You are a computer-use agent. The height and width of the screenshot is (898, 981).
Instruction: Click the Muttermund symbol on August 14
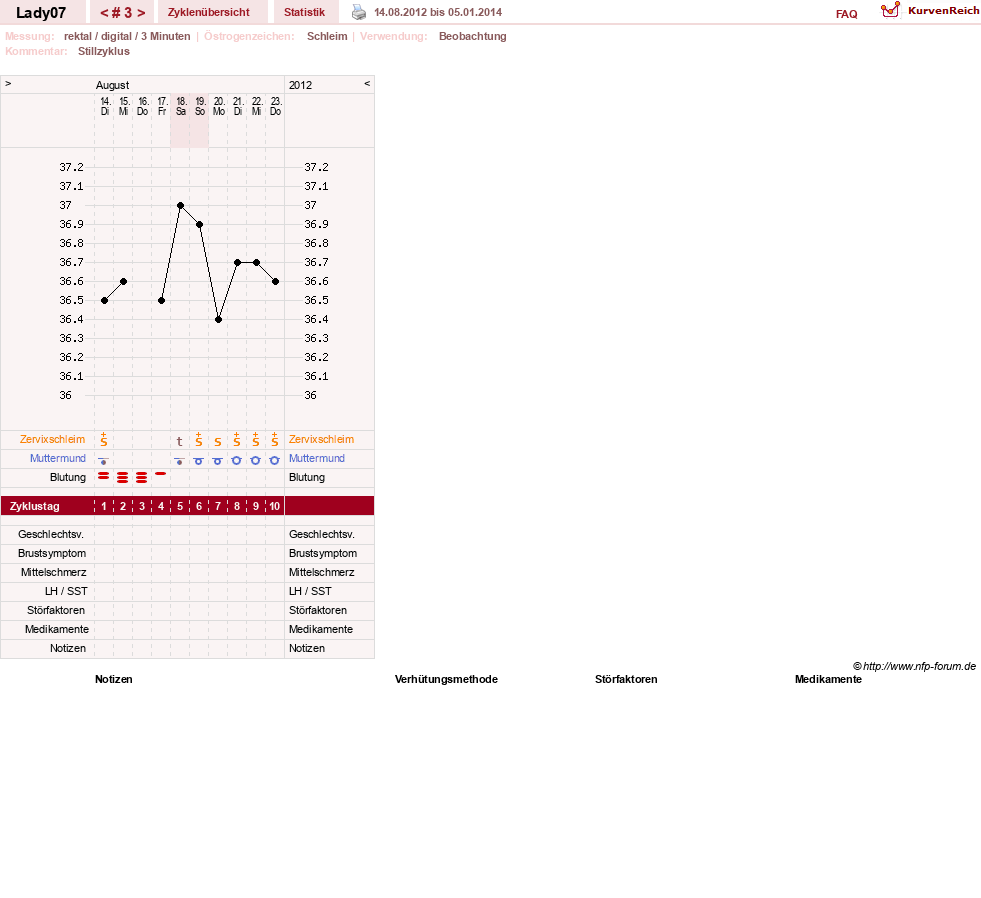[x=103, y=461]
